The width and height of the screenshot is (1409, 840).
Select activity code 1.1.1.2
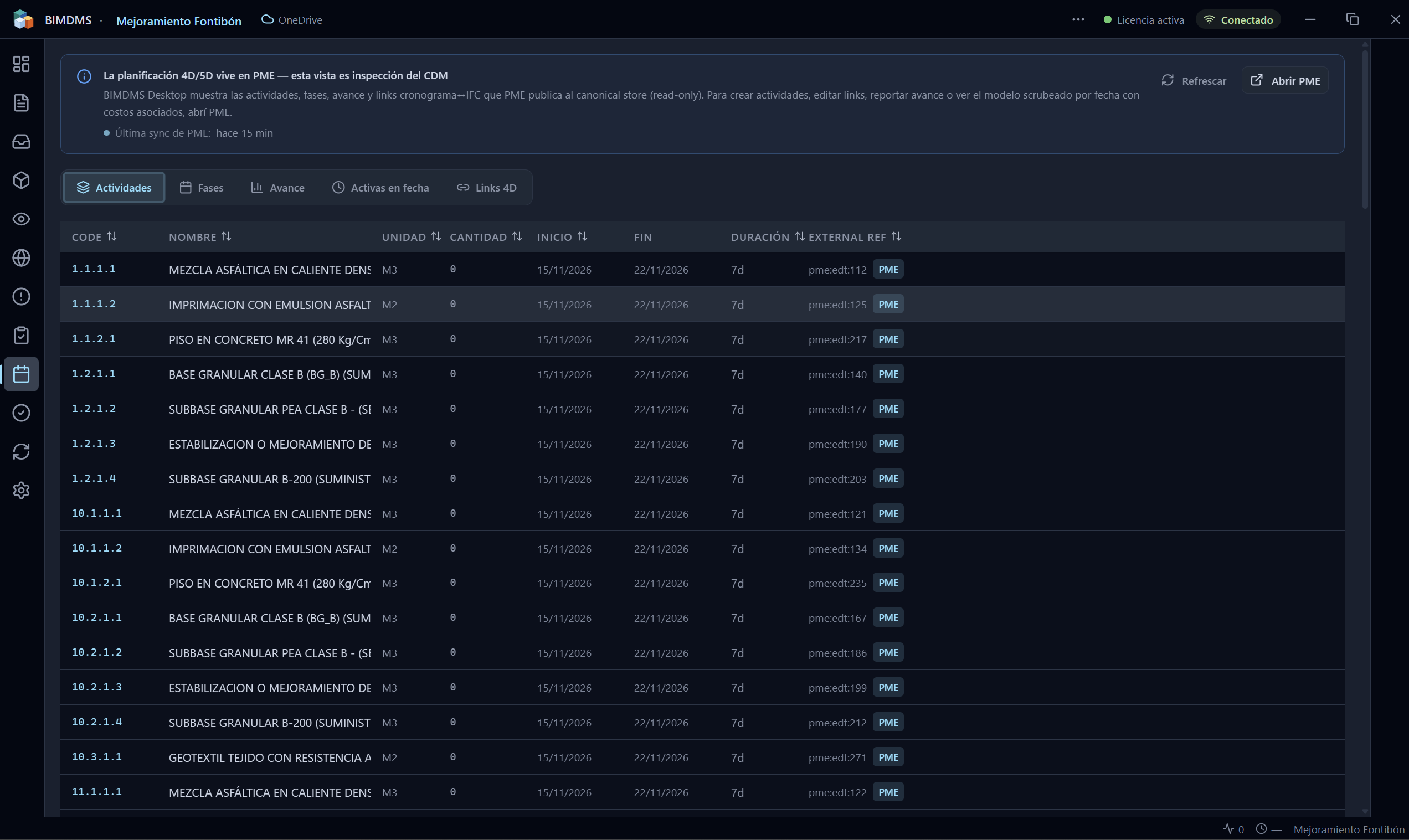[94, 304]
